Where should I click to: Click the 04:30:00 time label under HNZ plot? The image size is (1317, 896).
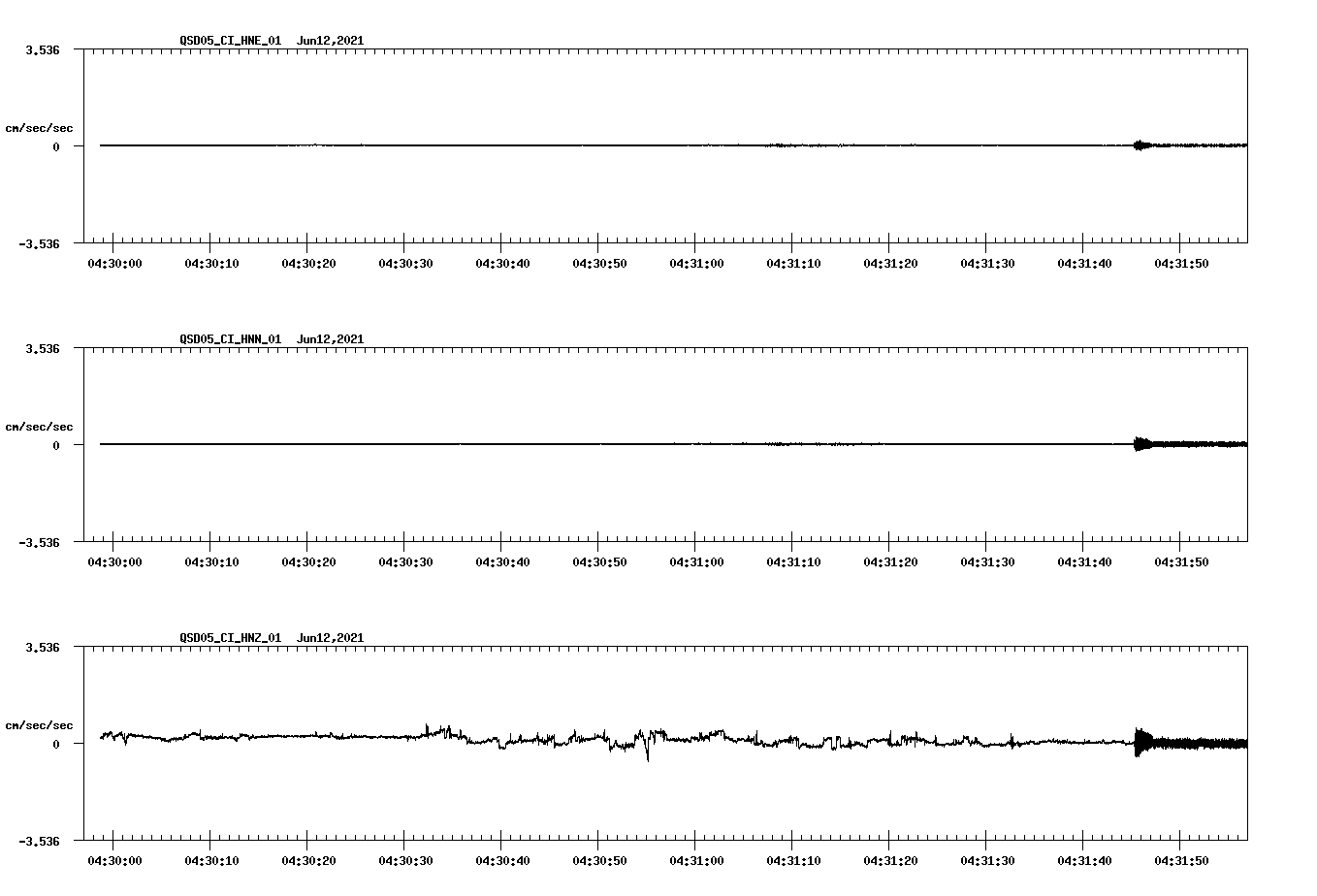click(x=114, y=861)
